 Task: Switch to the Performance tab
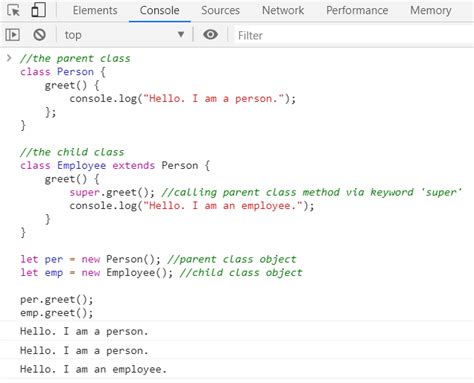(357, 10)
